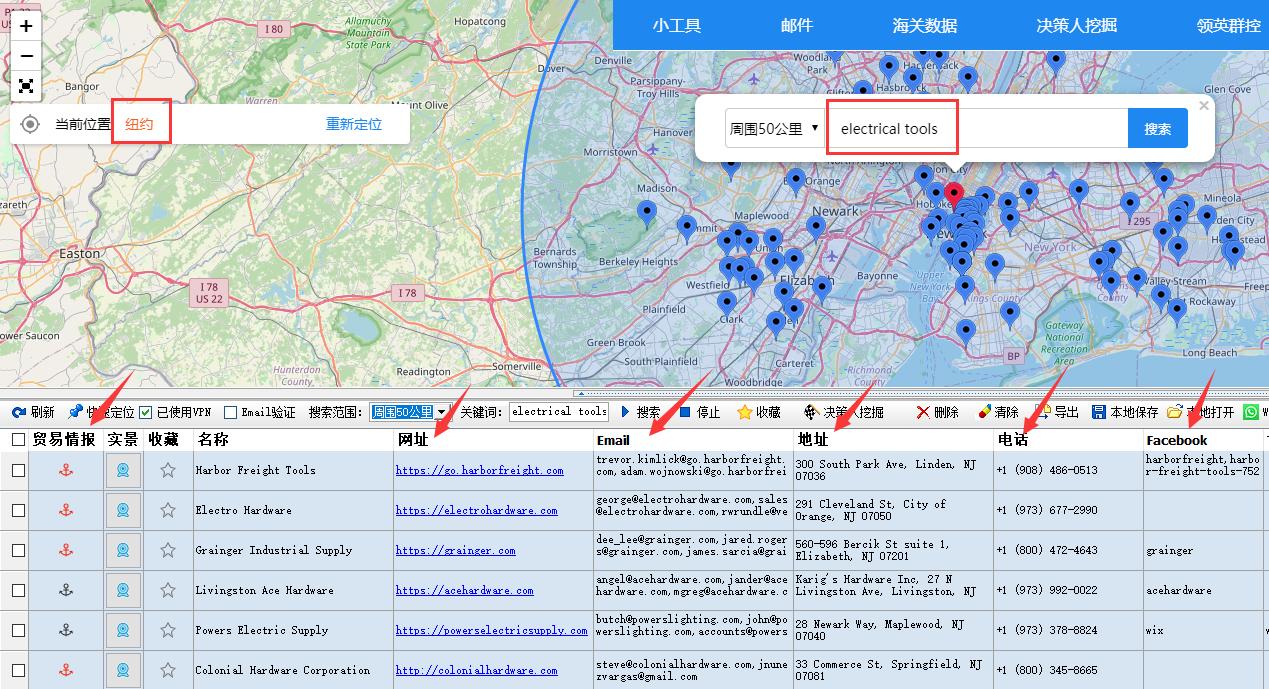
Task: Click the 刷新 refresh toolbar icon
Action: pyautogui.click(x=19, y=412)
